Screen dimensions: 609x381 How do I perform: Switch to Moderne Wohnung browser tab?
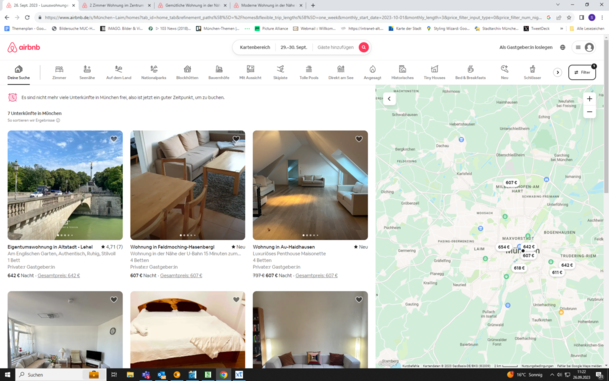click(268, 5)
